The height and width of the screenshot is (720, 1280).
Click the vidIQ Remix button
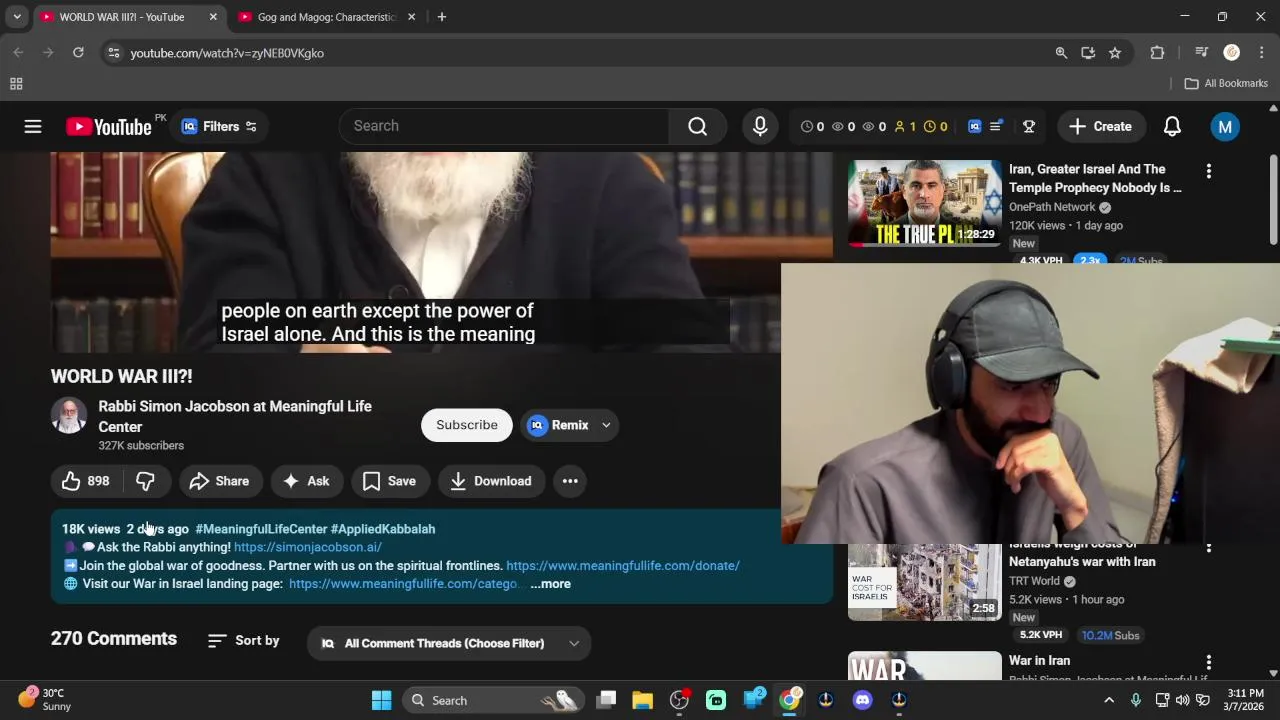558,425
